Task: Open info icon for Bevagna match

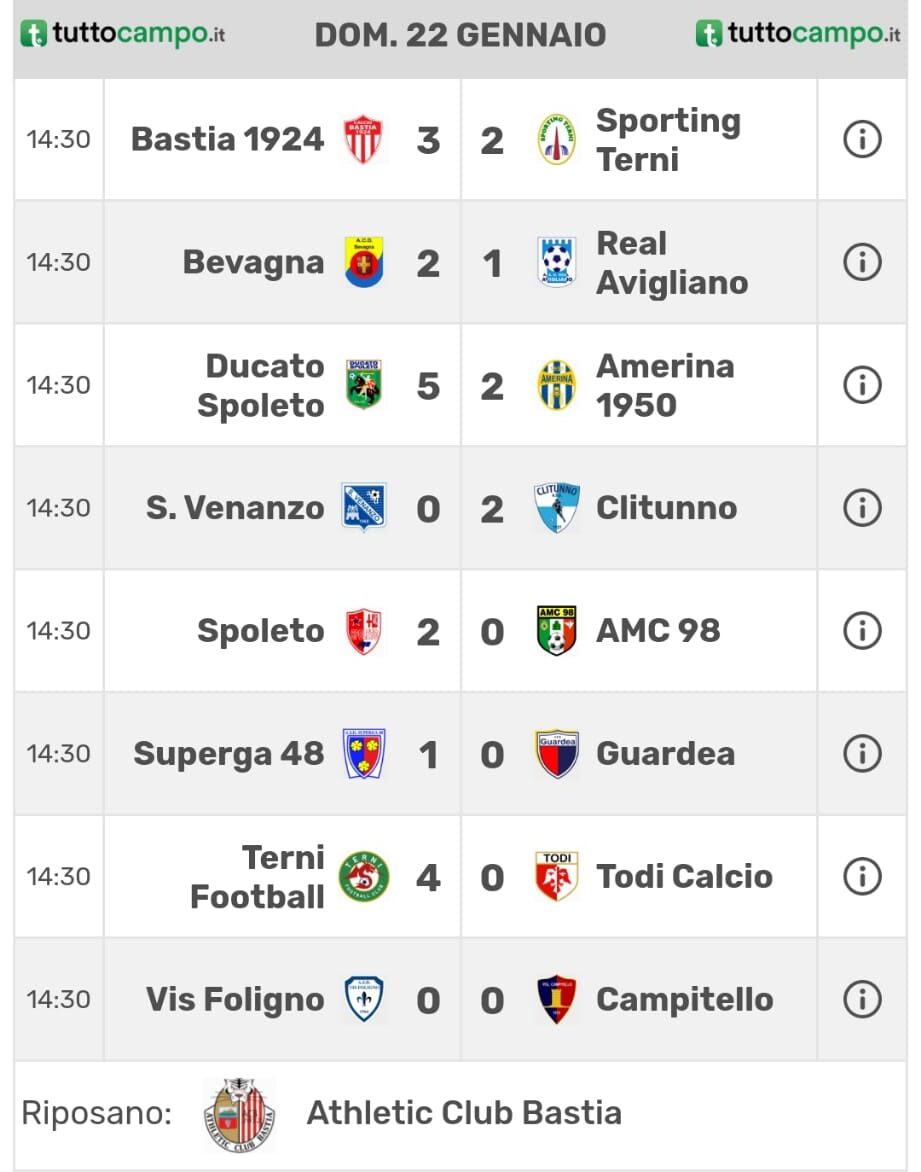Action: [x=862, y=262]
